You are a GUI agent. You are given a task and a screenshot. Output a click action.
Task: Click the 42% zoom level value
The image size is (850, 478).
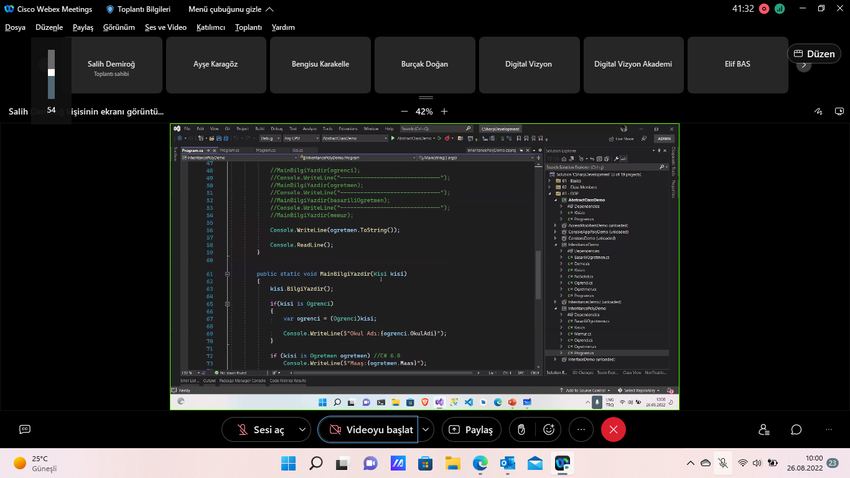coord(424,111)
